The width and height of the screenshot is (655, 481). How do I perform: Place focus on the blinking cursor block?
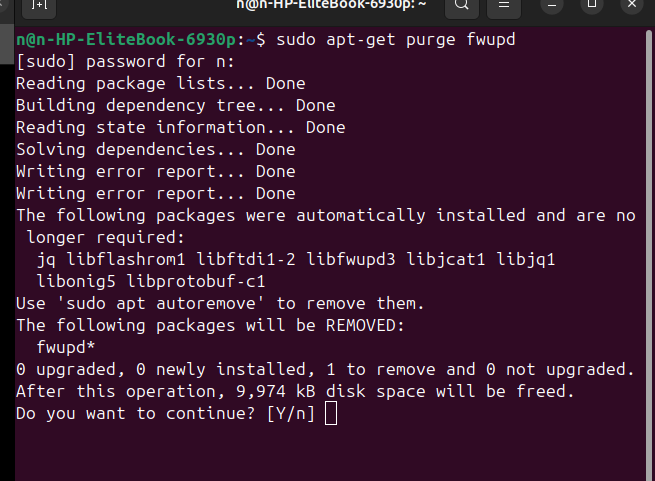[331, 413]
